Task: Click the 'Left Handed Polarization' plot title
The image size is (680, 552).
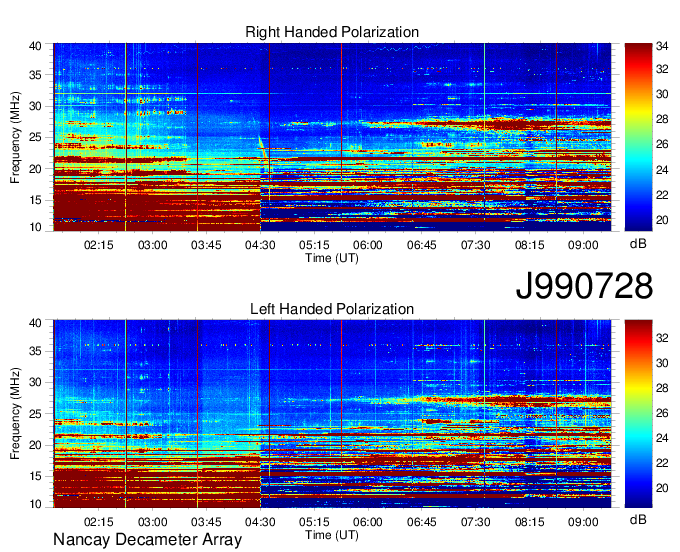Action: [332, 309]
